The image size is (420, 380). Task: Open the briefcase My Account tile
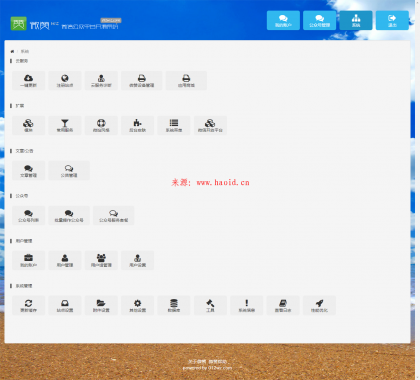(28, 260)
